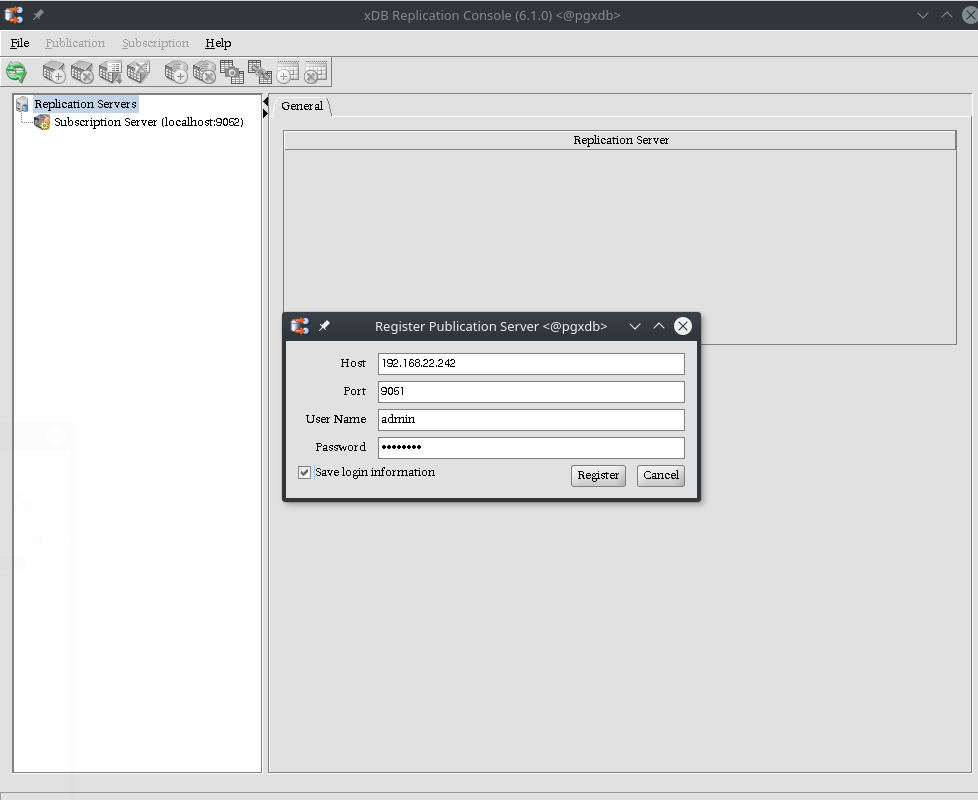Click the Remove Publication Database icon, second after Refresh
The height and width of the screenshot is (800, 978).
(82, 72)
